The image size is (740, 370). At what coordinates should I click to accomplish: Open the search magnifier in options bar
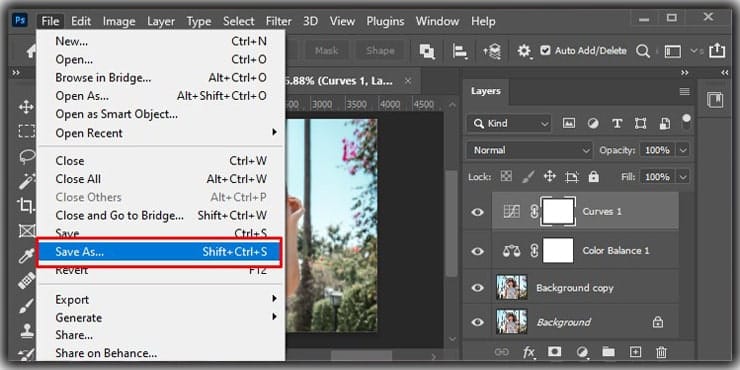click(x=643, y=51)
